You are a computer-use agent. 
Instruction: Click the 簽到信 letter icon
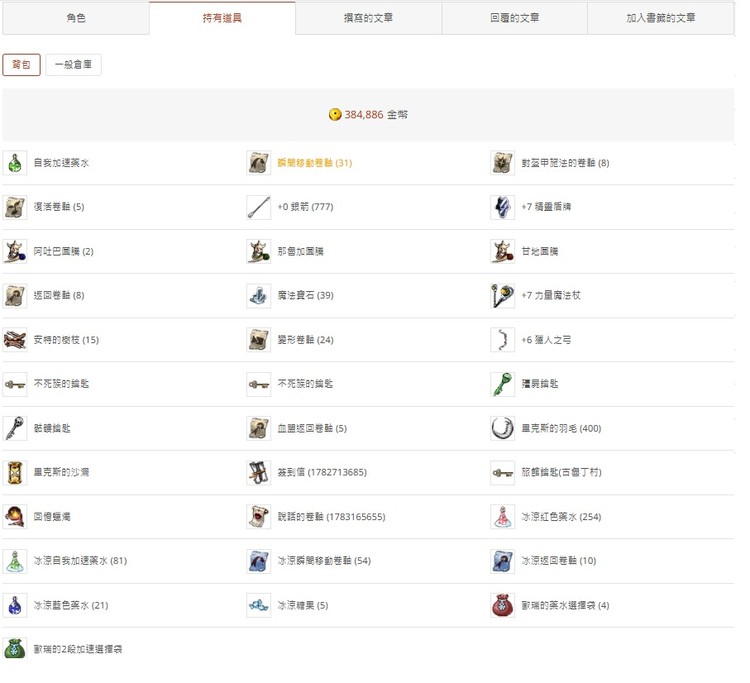259,473
